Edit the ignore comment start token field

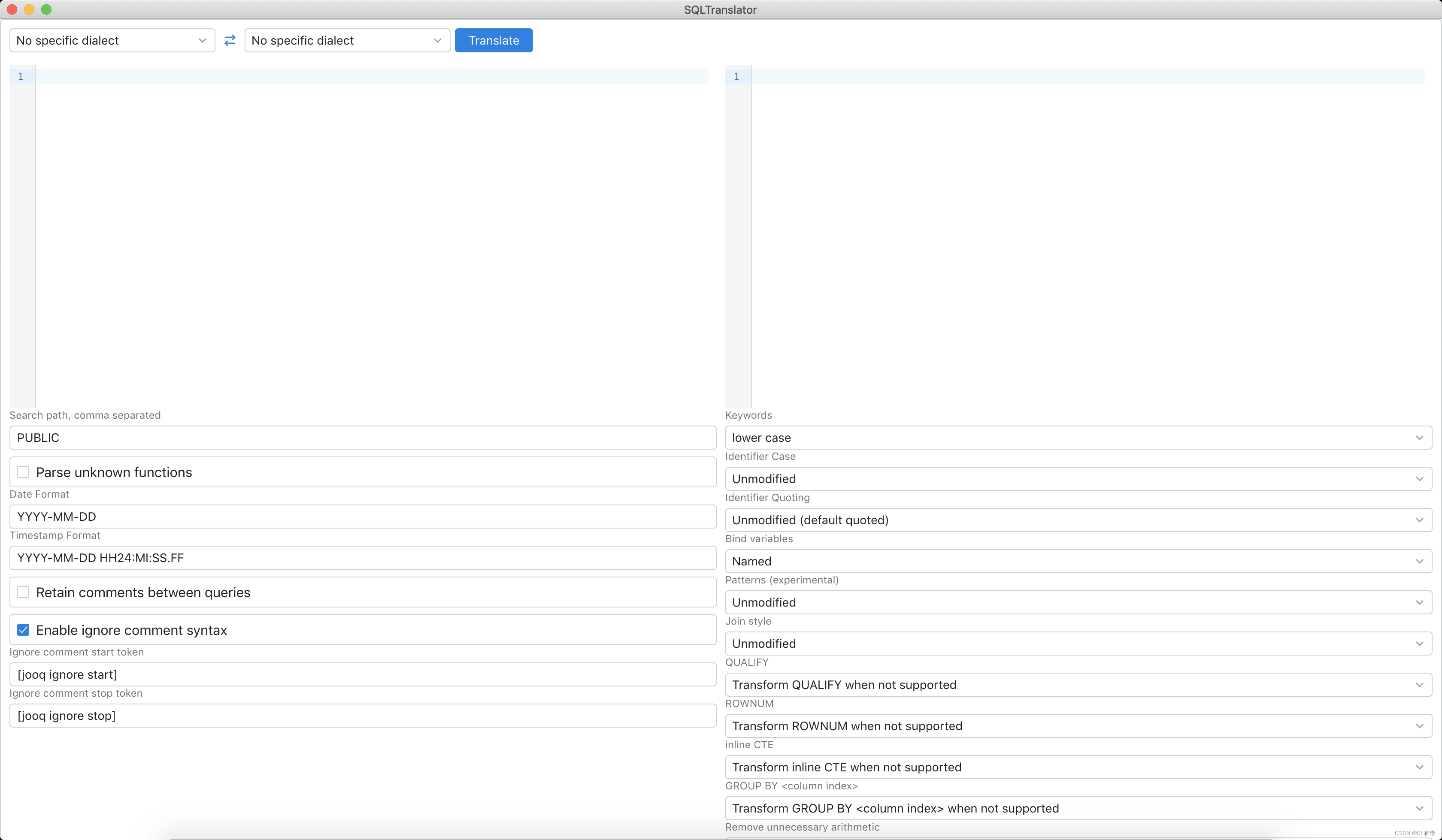tap(363, 675)
